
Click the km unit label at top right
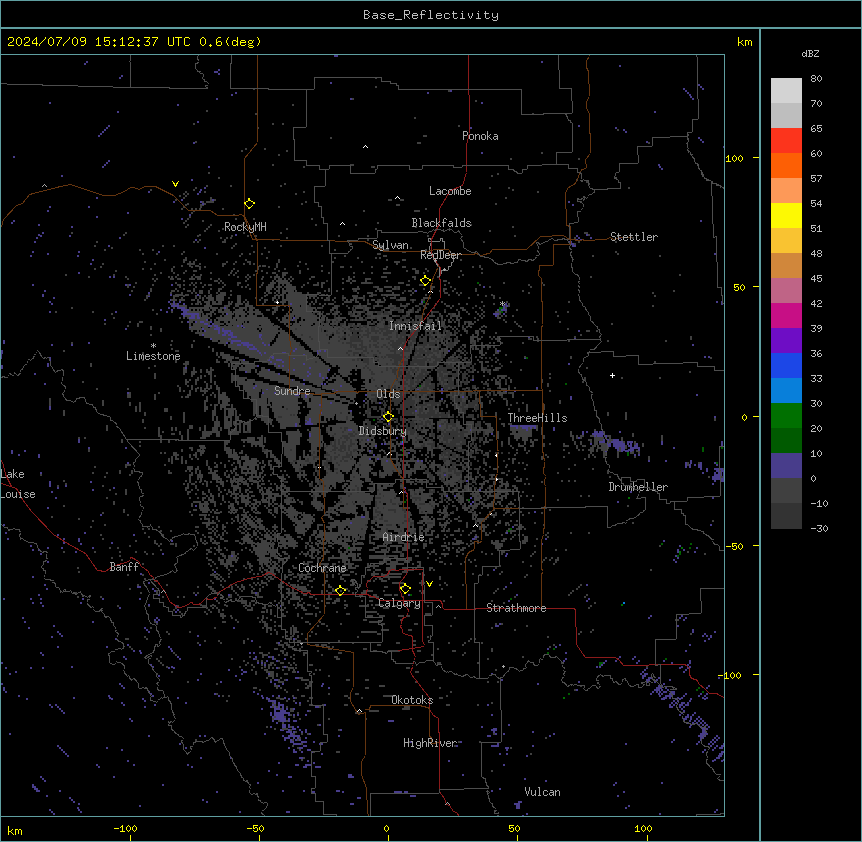[745, 42]
